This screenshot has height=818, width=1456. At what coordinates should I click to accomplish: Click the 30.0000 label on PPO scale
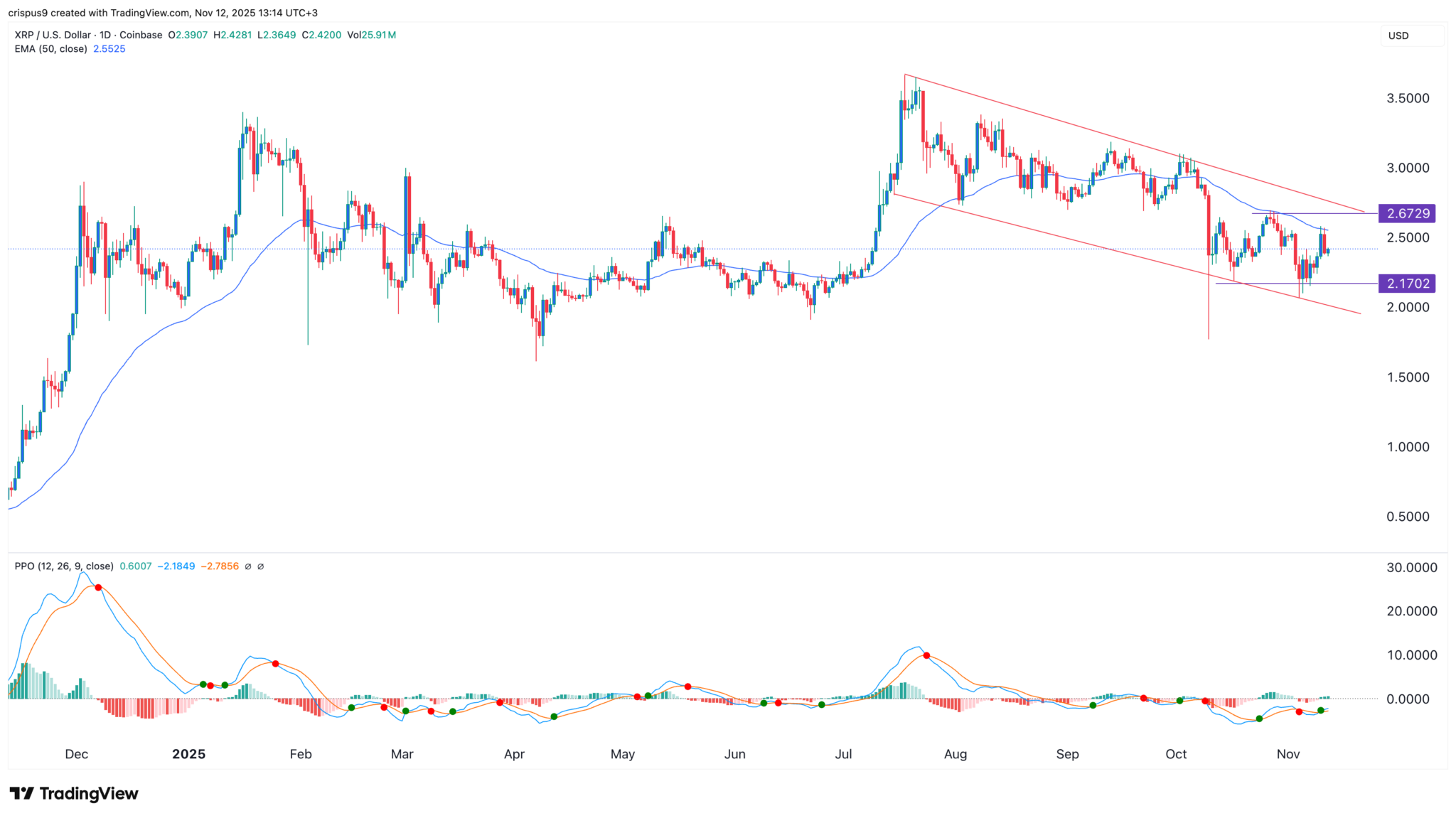click(1411, 568)
